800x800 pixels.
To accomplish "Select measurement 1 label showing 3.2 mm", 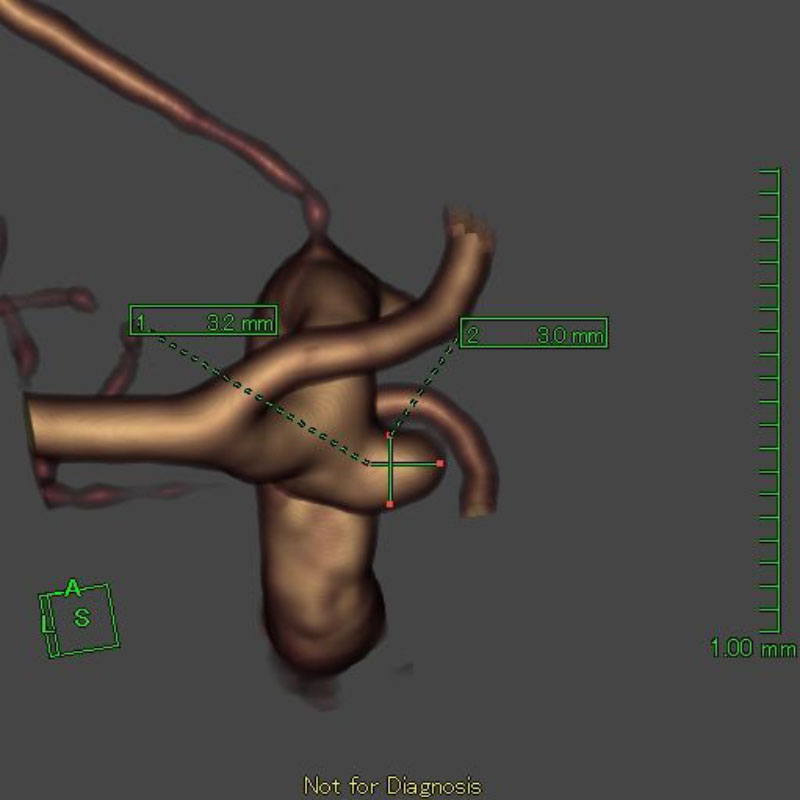I will pyautogui.click(x=204, y=322).
